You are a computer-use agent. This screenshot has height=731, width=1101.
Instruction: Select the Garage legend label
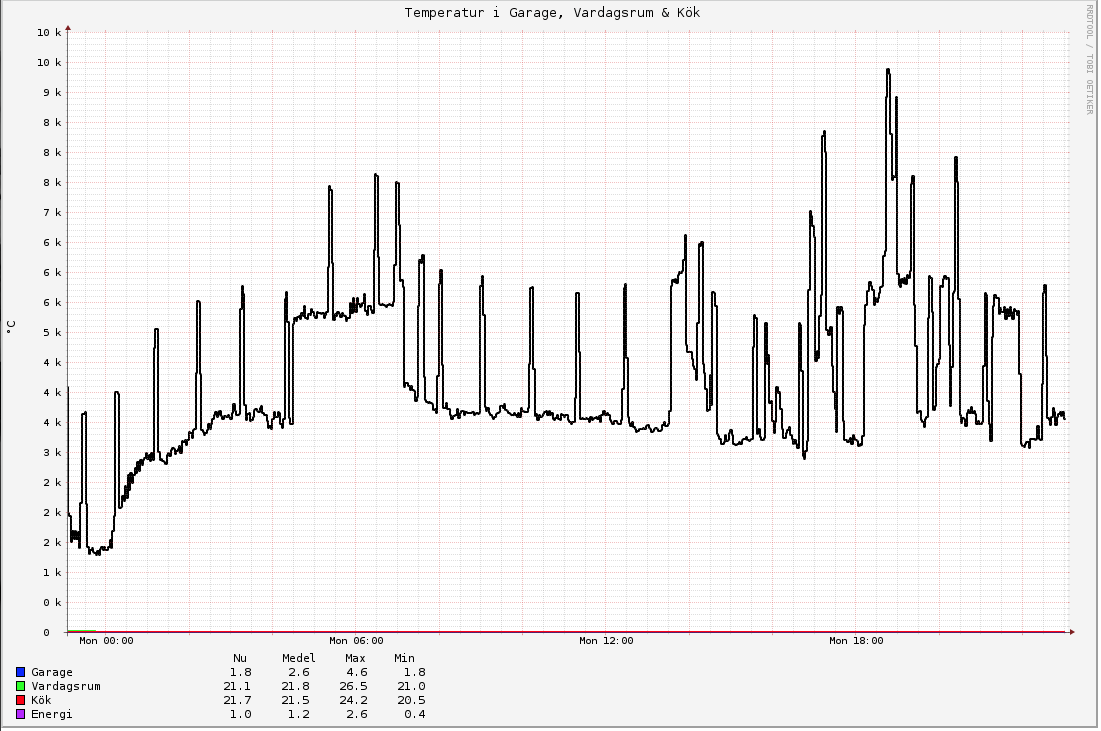pyautogui.click(x=52, y=672)
